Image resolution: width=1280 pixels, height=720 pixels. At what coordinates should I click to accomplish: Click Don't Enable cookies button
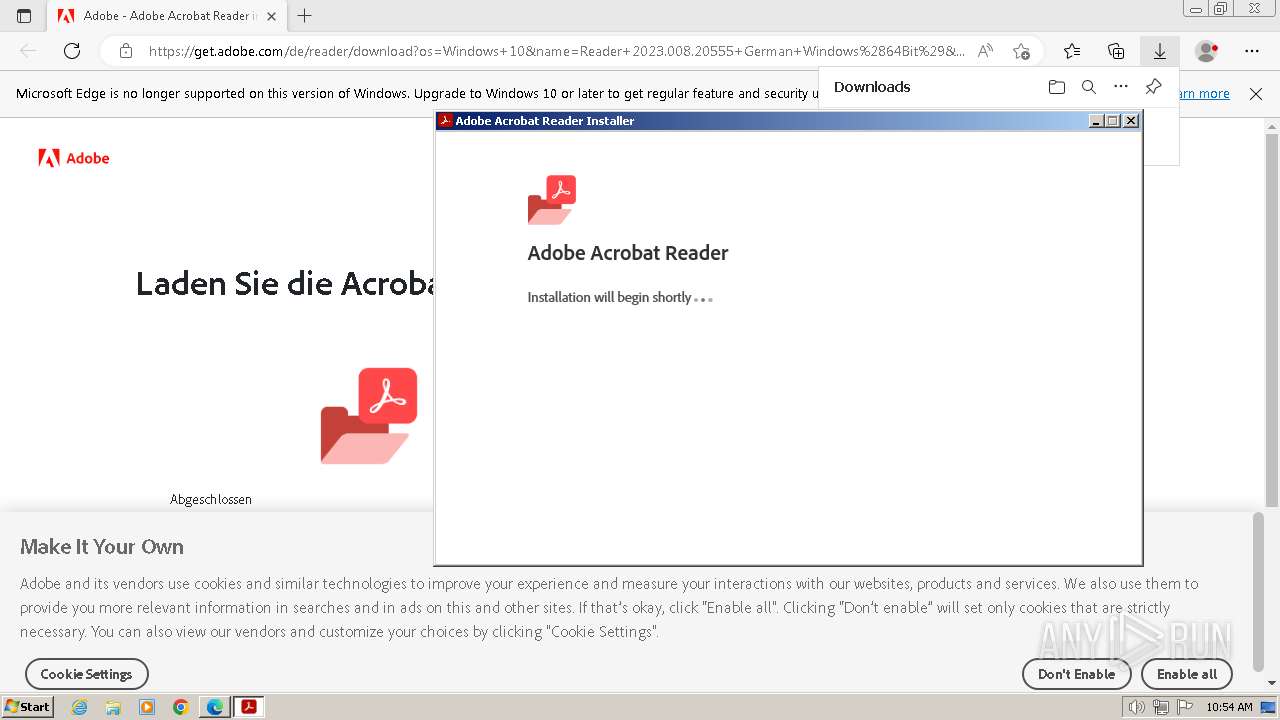[1076, 674]
